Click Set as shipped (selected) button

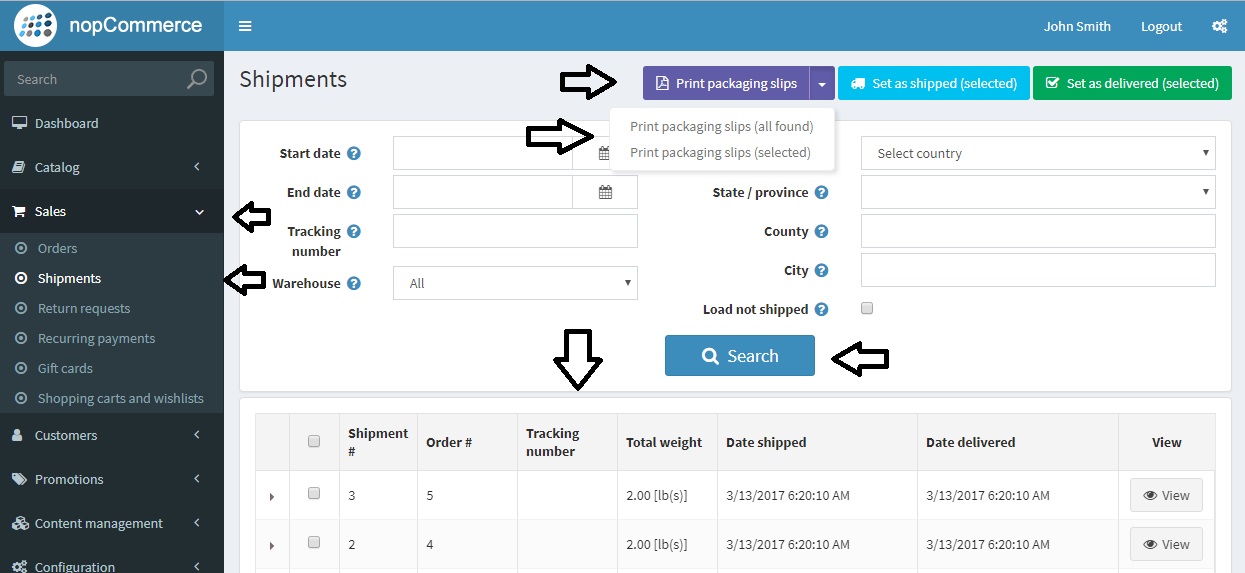(x=933, y=84)
